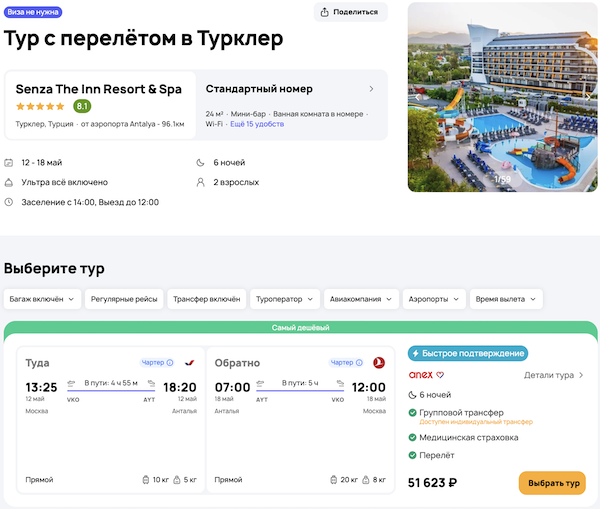The height and width of the screenshot is (509, 600).
Task: Click the info icon on the outbound Чартер badge
Action: point(170,362)
